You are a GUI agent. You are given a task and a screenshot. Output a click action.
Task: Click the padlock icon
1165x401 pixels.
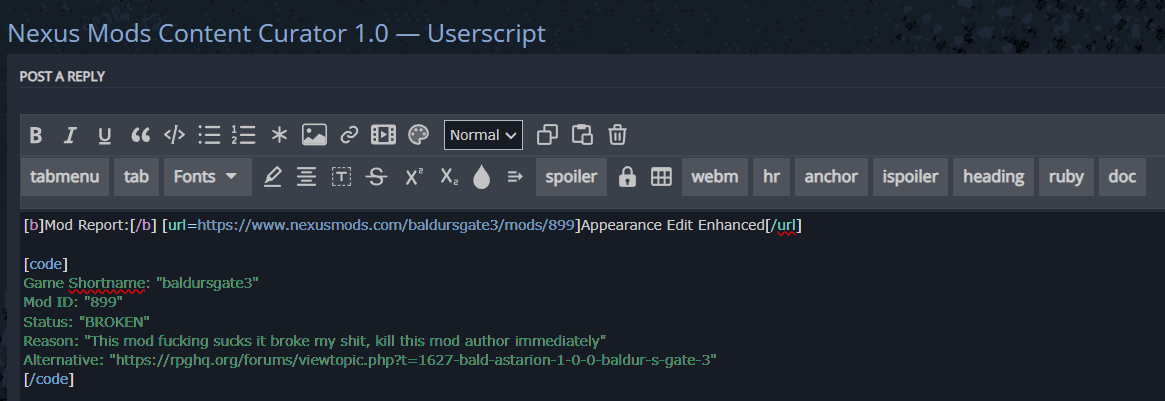[x=627, y=177]
